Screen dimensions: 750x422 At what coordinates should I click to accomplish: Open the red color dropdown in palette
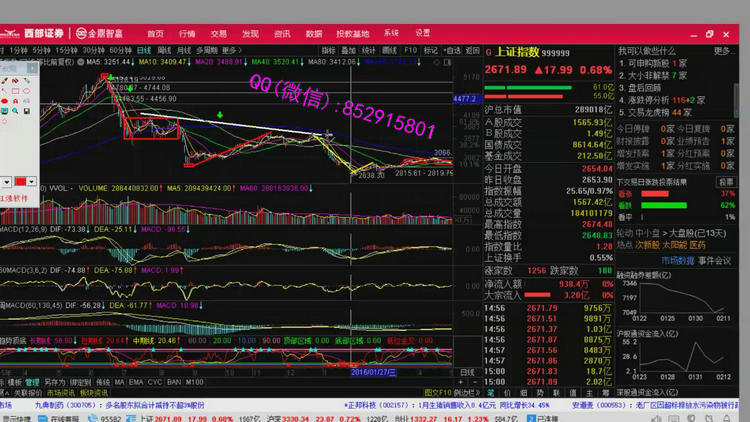pyautogui.click(x=33, y=182)
